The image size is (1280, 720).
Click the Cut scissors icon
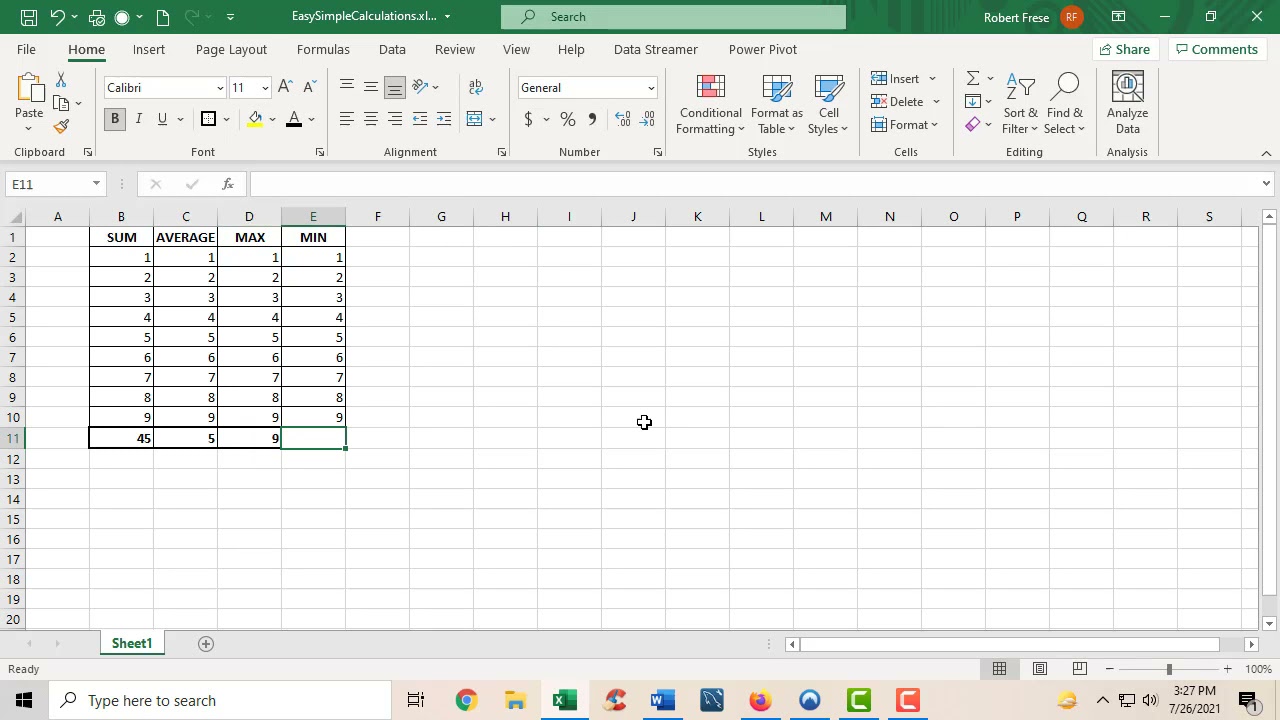61,80
